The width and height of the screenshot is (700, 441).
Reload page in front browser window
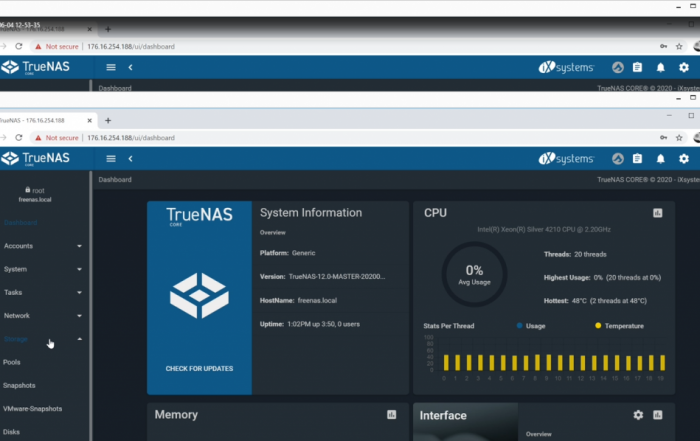click(18, 137)
